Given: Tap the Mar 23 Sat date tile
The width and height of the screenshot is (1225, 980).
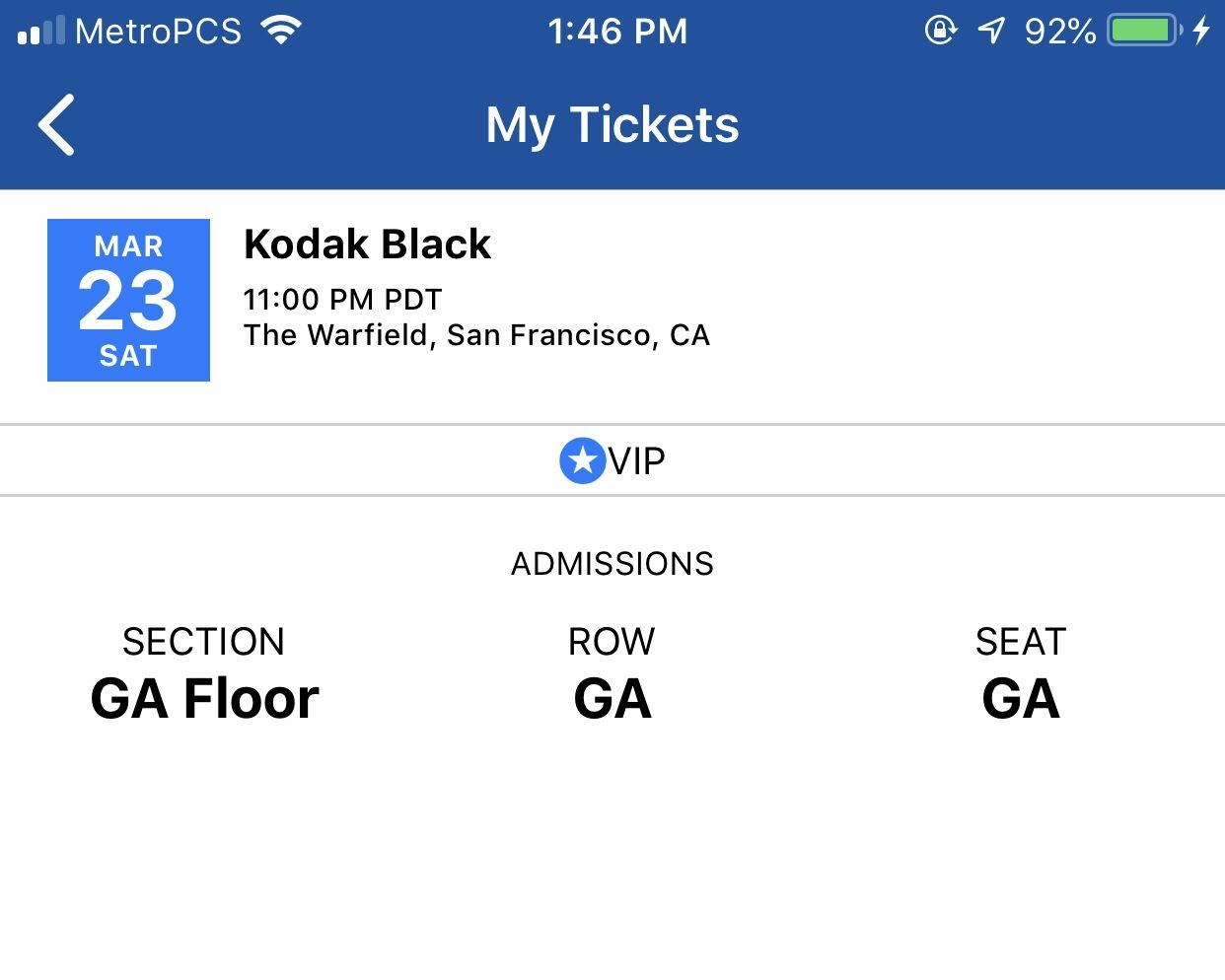Looking at the screenshot, I should tap(128, 300).
